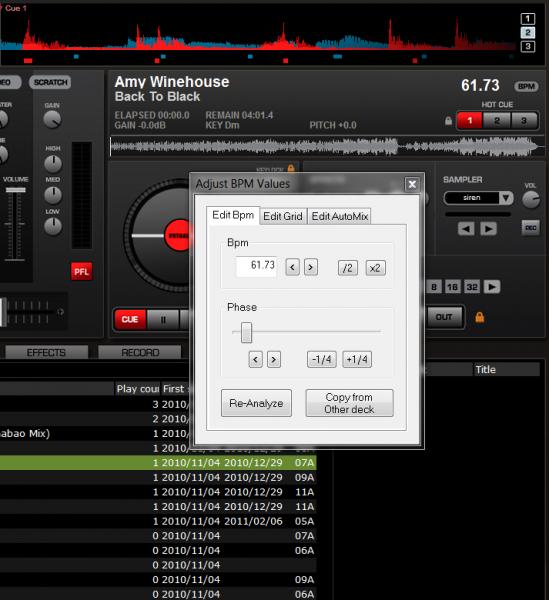Click the red turntable center label

pos(178,235)
